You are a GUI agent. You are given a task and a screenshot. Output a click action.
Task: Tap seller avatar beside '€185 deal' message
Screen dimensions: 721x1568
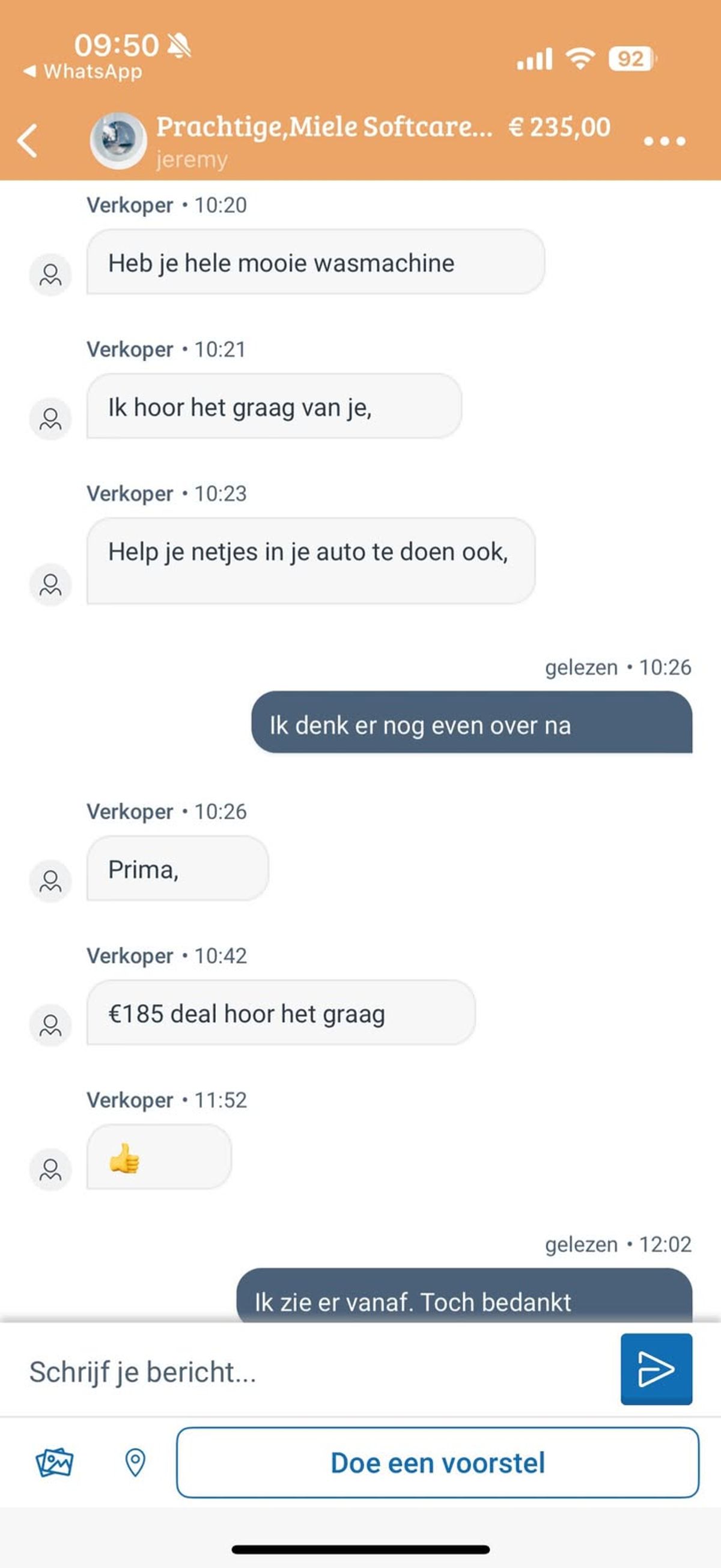(50, 1025)
